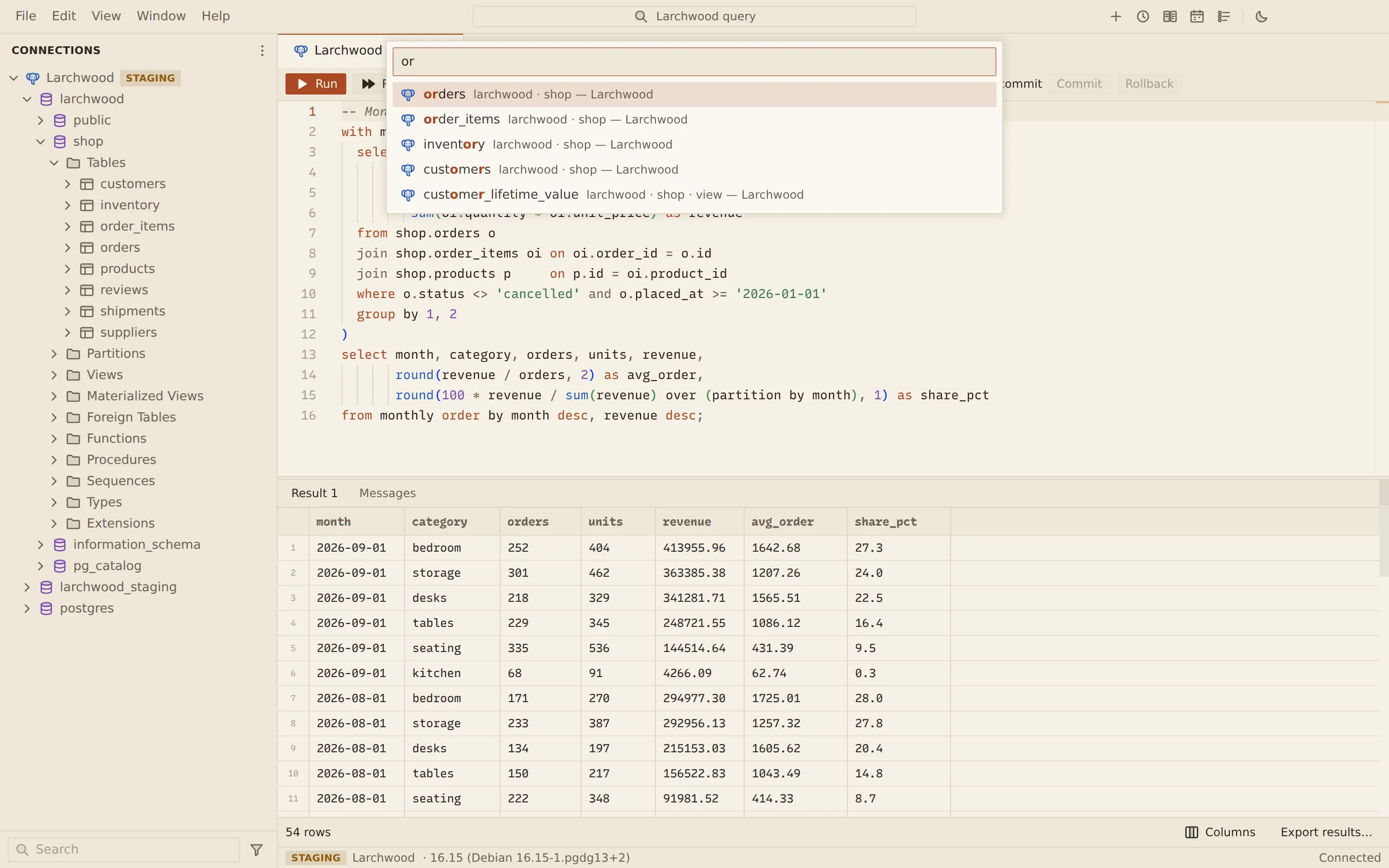The height and width of the screenshot is (868, 1389).
Task: Select inventory suggestion in quick-open list
Action: 694,145
